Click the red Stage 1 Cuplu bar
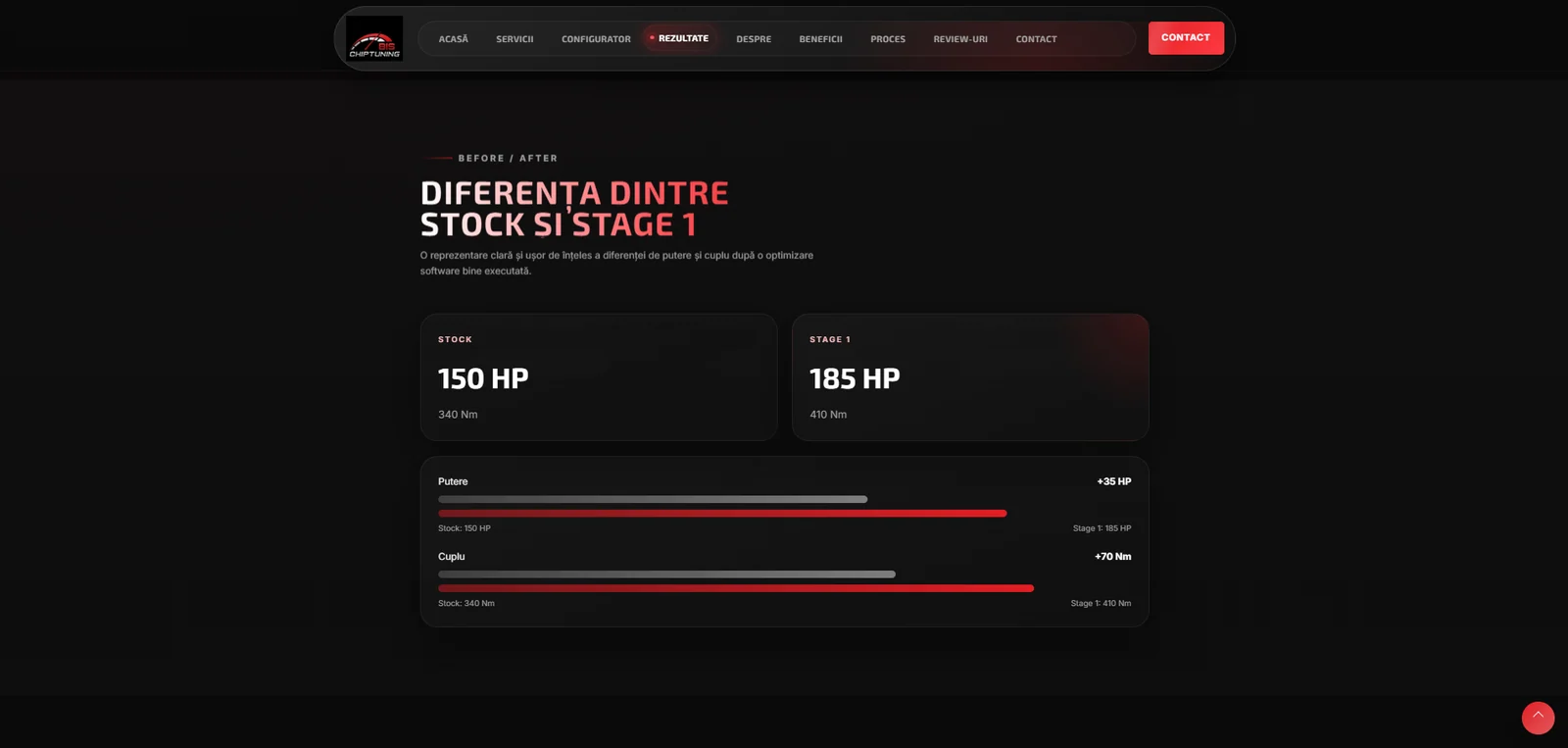1568x748 pixels. (736, 588)
